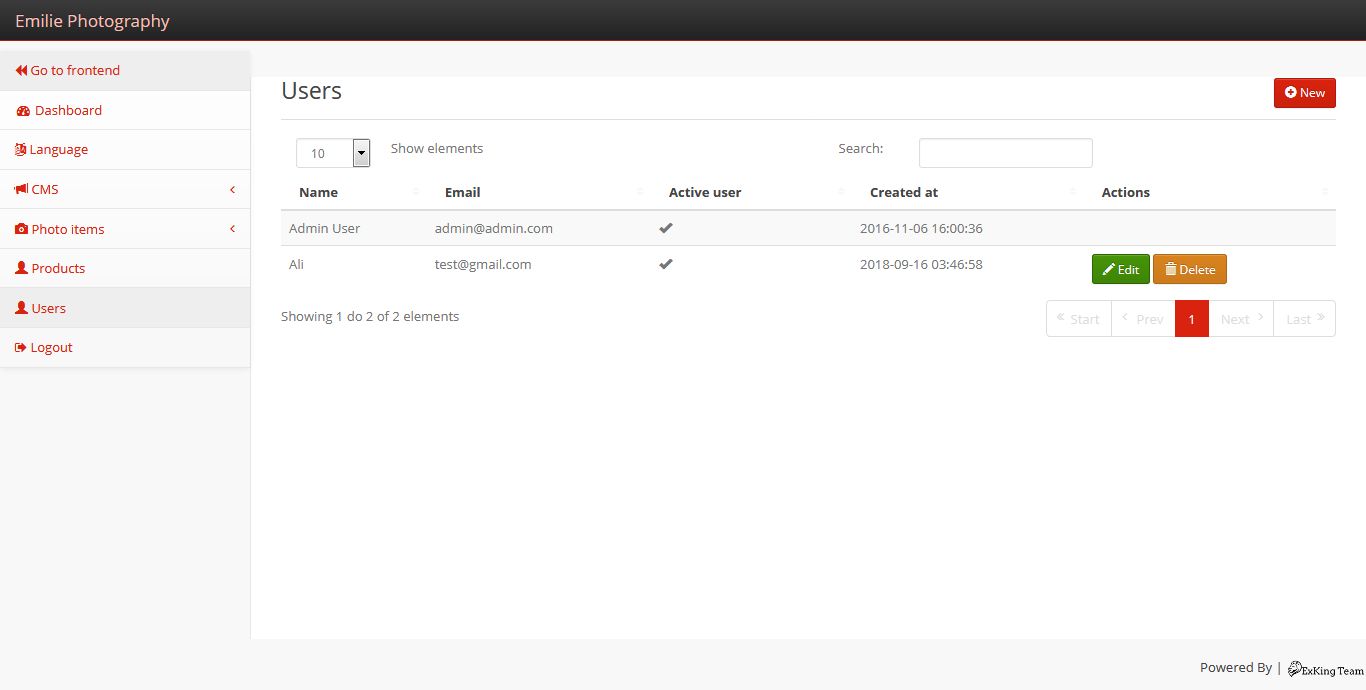
Task: Click the admin@admin.com email cell
Action: (494, 228)
